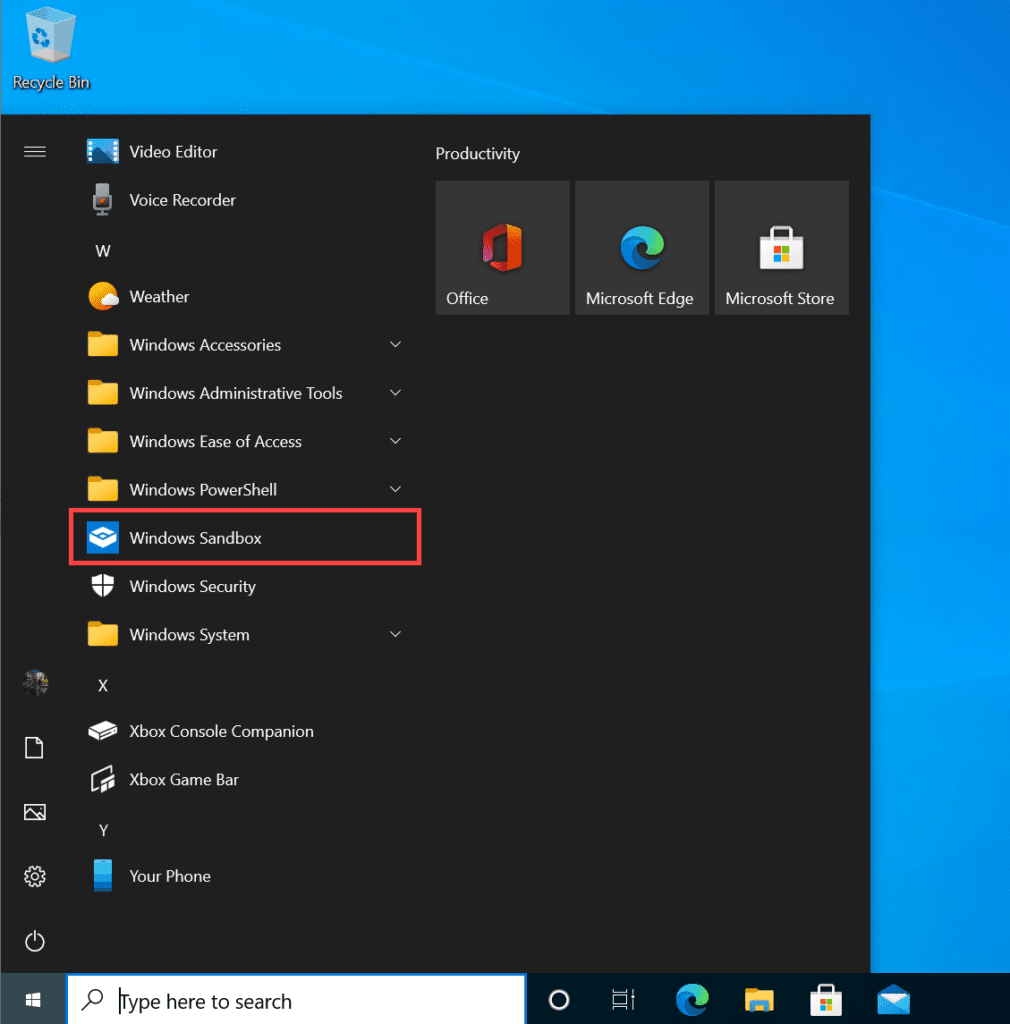Click the user account avatar
This screenshot has height=1024, width=1010.
[x=35, y=683]
